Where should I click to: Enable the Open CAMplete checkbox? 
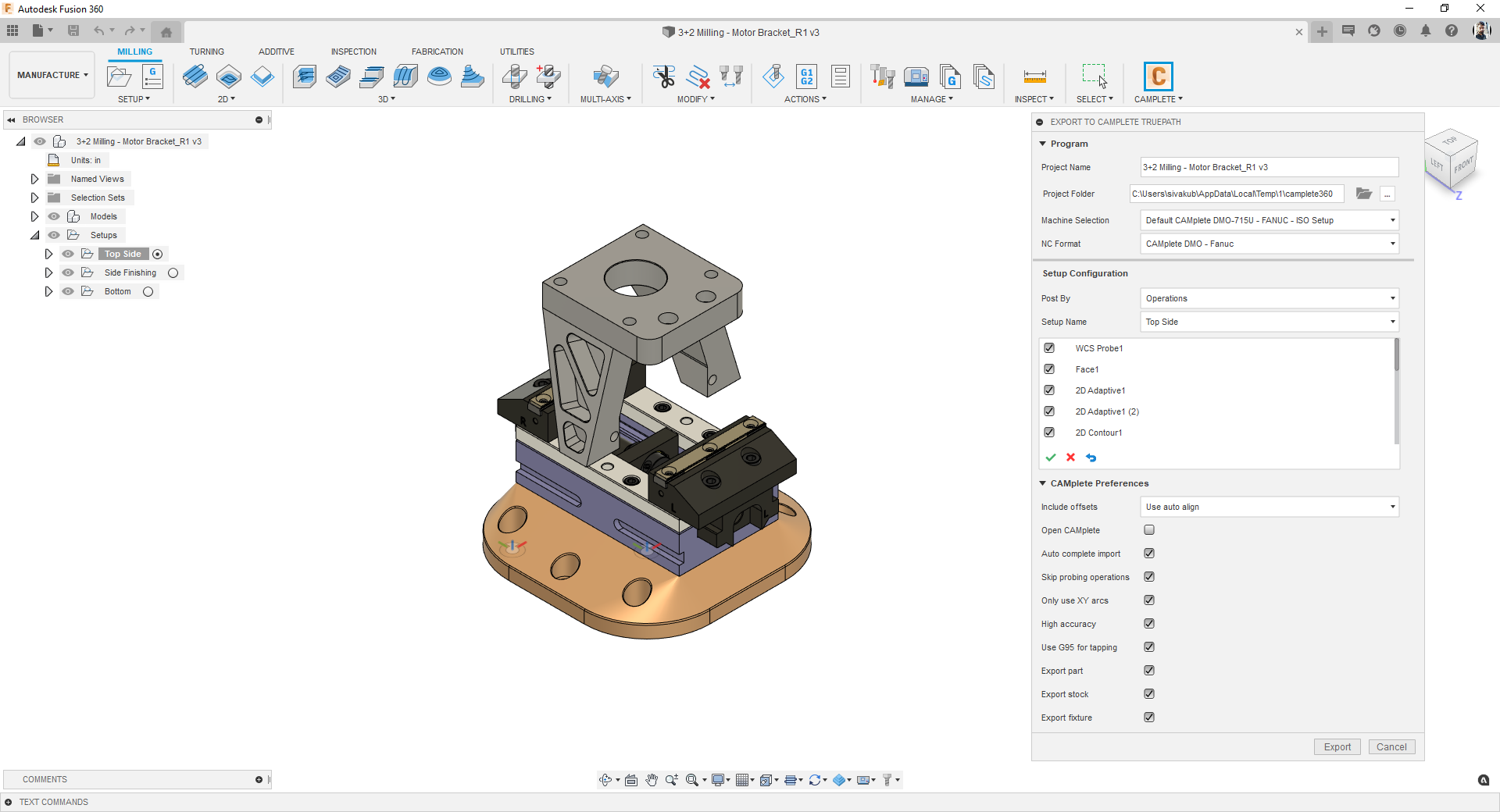(x=1149, y=530)
